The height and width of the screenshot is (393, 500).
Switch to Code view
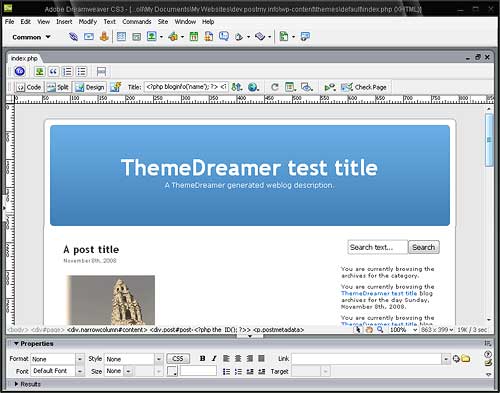(29, 87)
